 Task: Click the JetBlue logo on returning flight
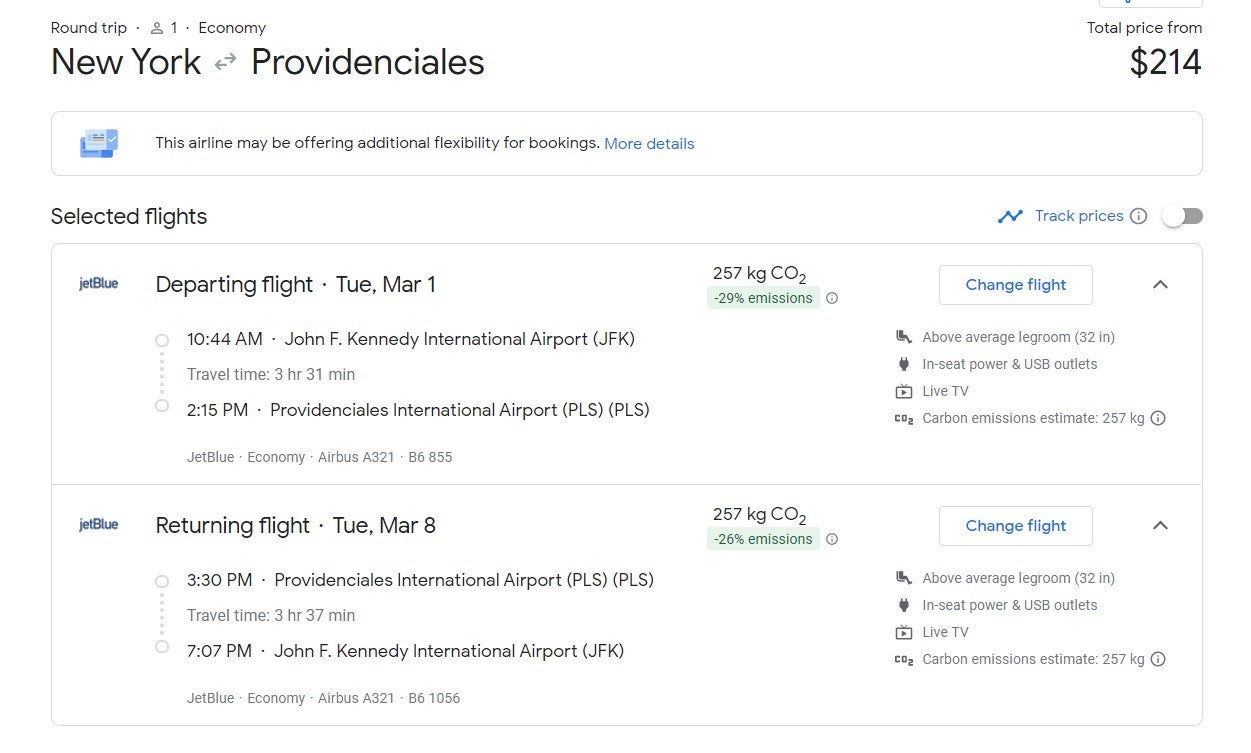tap(99, 525)
